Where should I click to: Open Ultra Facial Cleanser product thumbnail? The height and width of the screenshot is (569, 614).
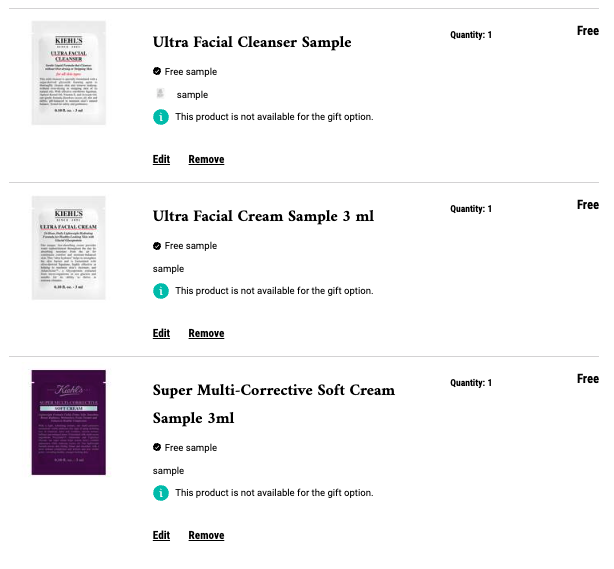(x=69, y=73)
